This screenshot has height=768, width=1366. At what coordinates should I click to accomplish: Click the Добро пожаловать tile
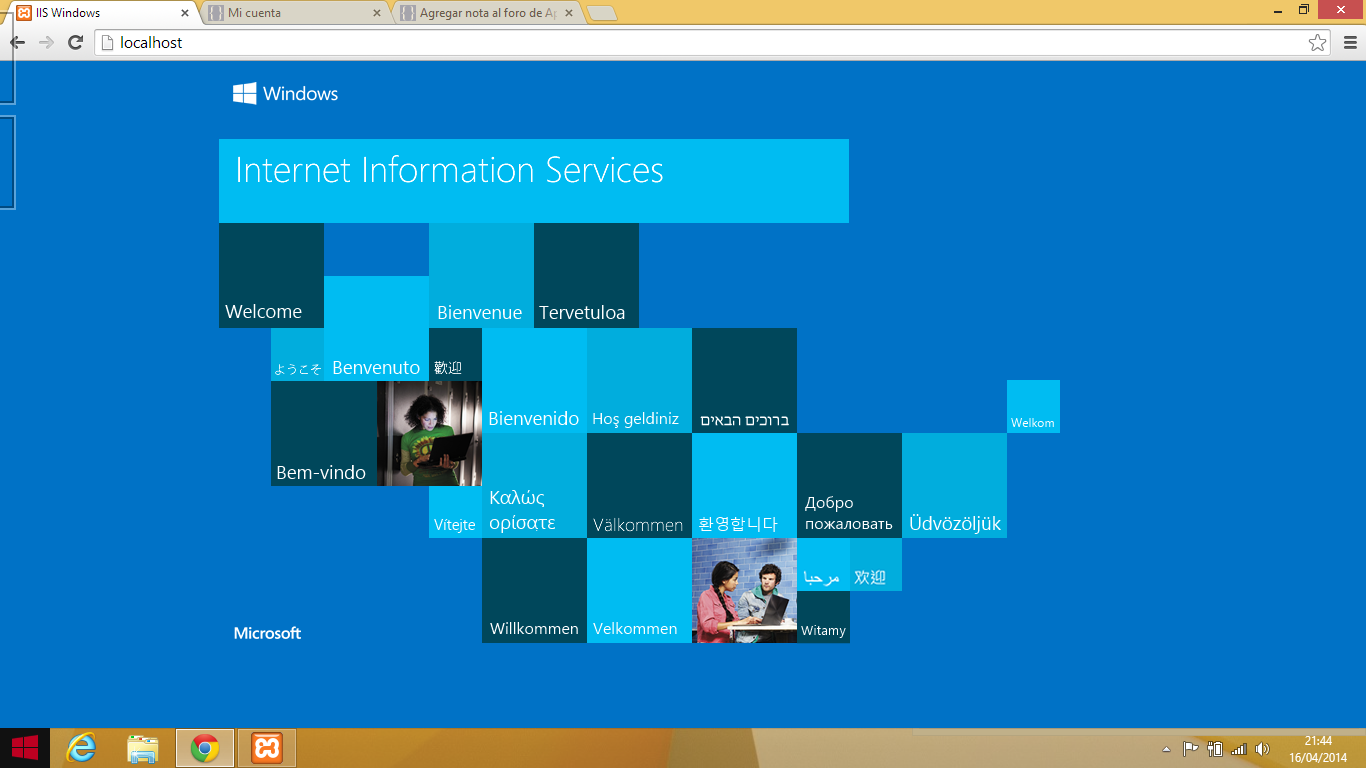click(849, 485)
